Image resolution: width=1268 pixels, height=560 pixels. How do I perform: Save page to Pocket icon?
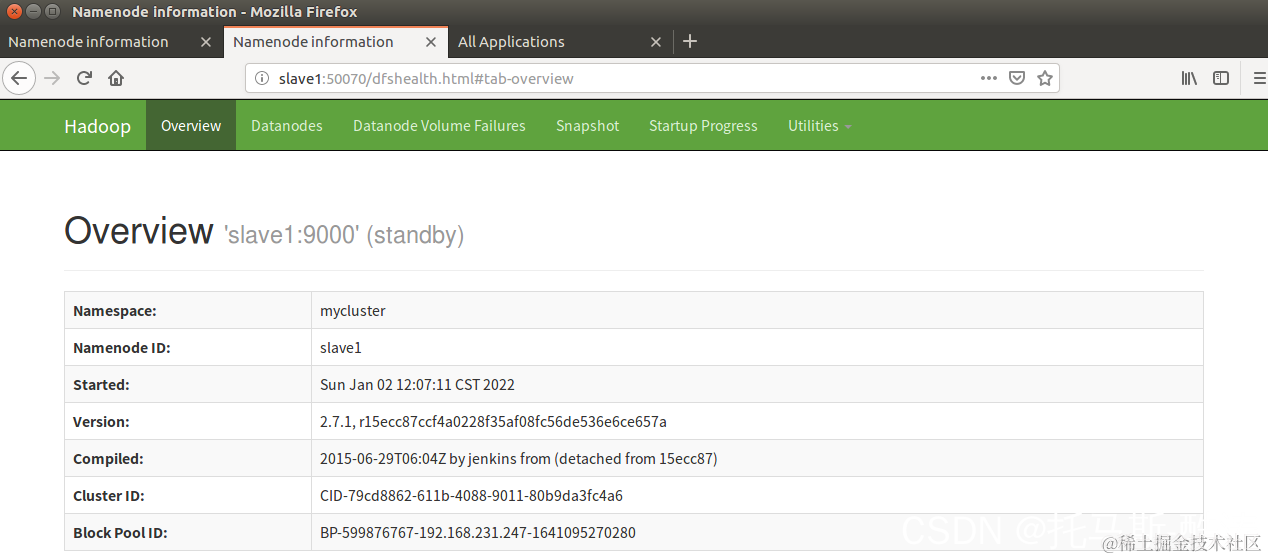pyautogui.click(x=1016, y=78)
